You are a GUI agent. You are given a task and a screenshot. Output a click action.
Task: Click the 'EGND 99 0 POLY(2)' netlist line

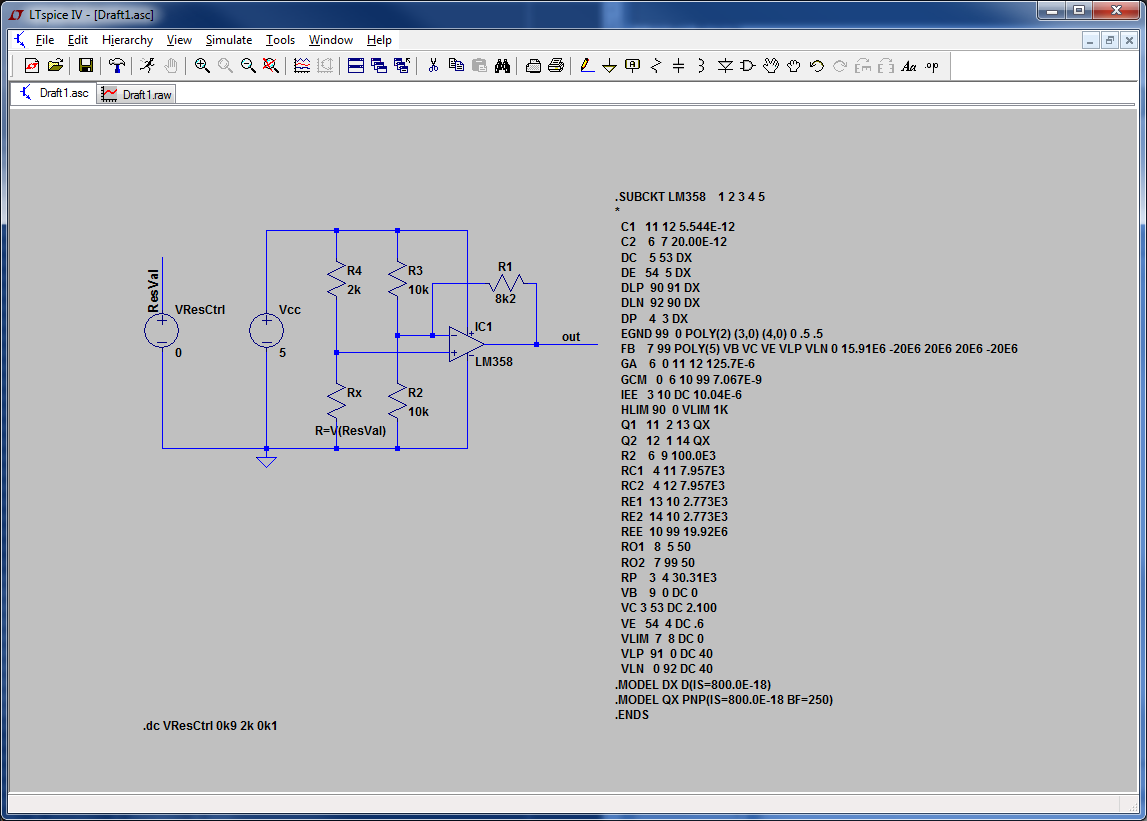point(722,334)
